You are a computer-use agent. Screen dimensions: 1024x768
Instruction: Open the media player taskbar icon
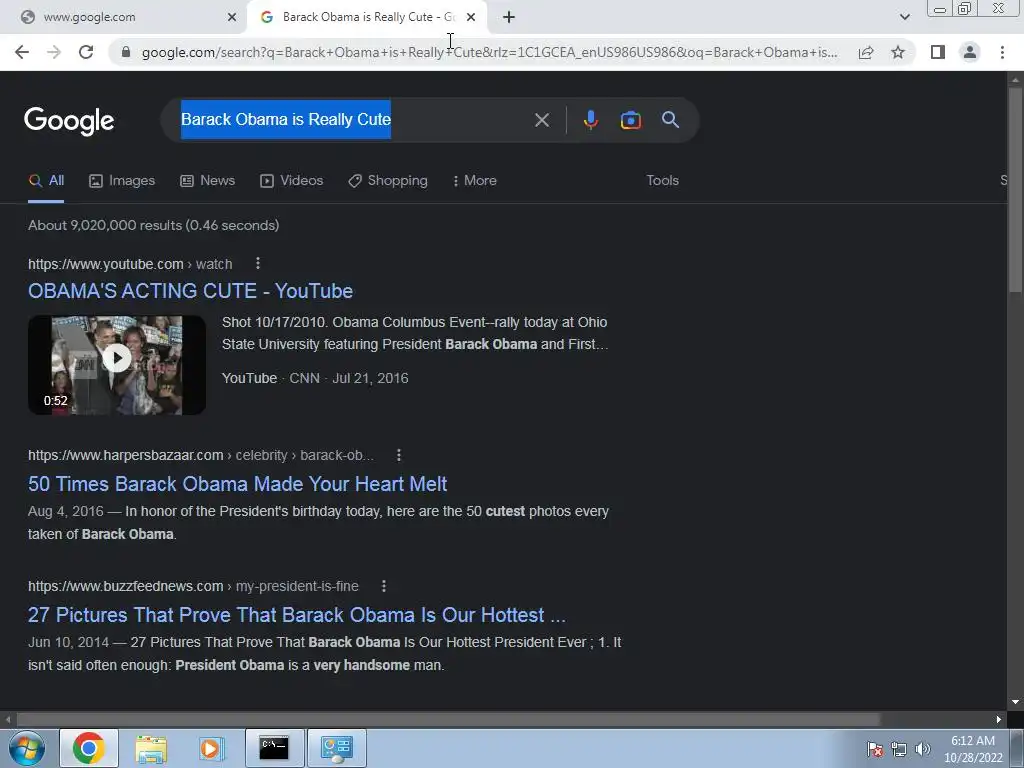[211, 748]
